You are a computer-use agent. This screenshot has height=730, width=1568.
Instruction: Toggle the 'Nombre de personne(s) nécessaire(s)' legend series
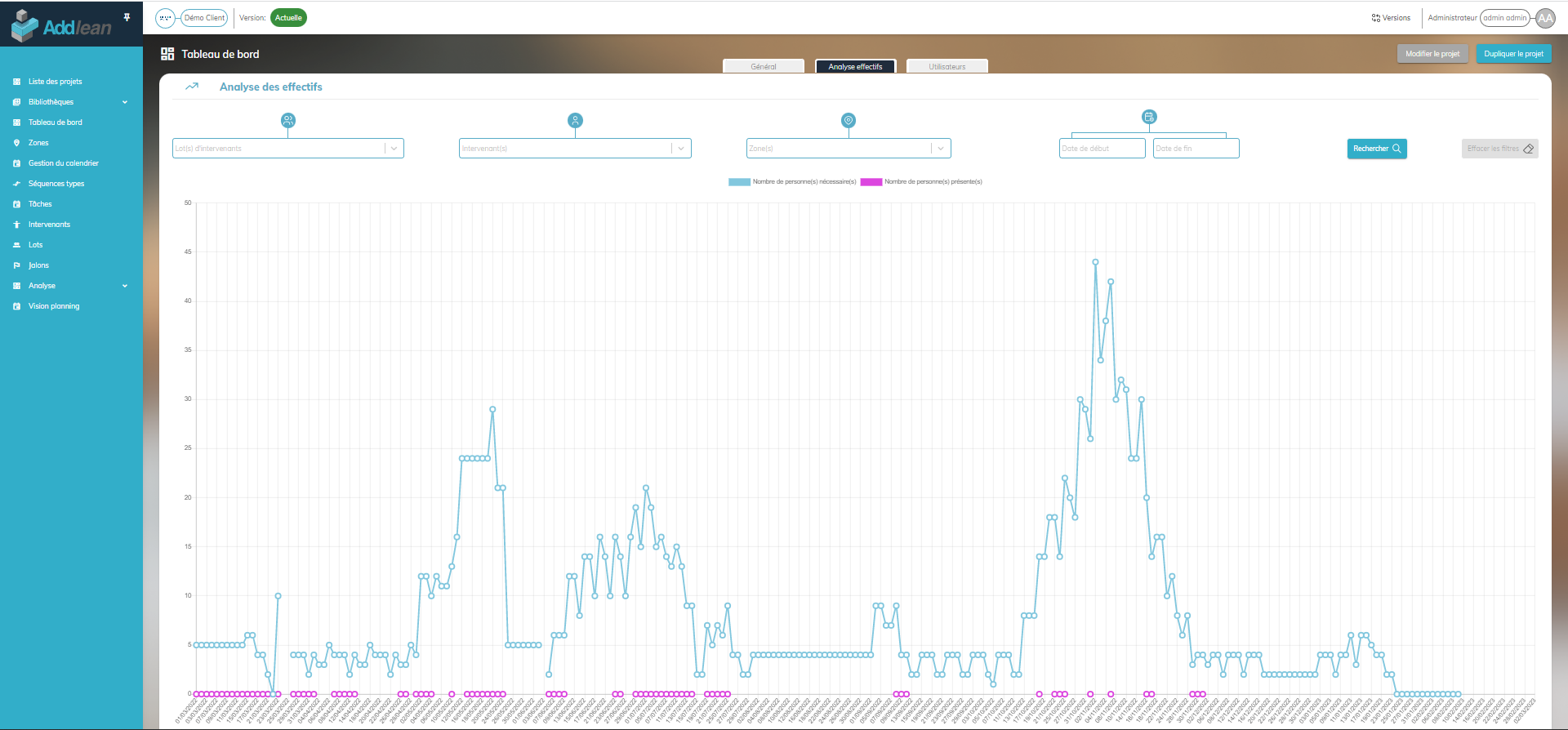[x=804, y=182]
